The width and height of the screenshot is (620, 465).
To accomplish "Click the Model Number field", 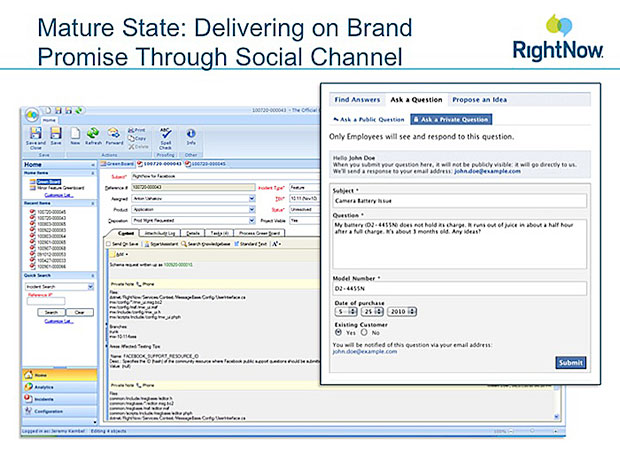I will pos(459,289).
